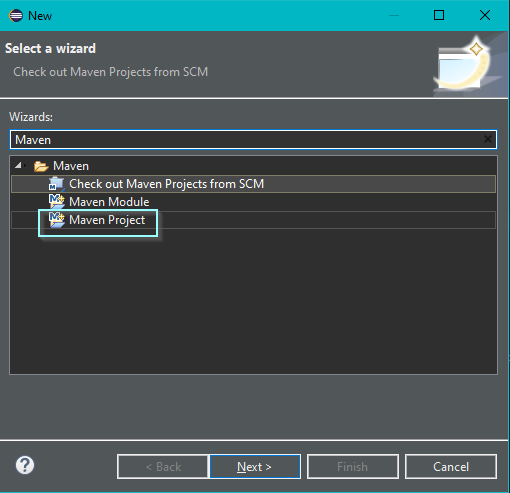Screen dimensions: 510x493
Task: Click the Maven Module wizard icon
Action: click(x=56, y=202)
